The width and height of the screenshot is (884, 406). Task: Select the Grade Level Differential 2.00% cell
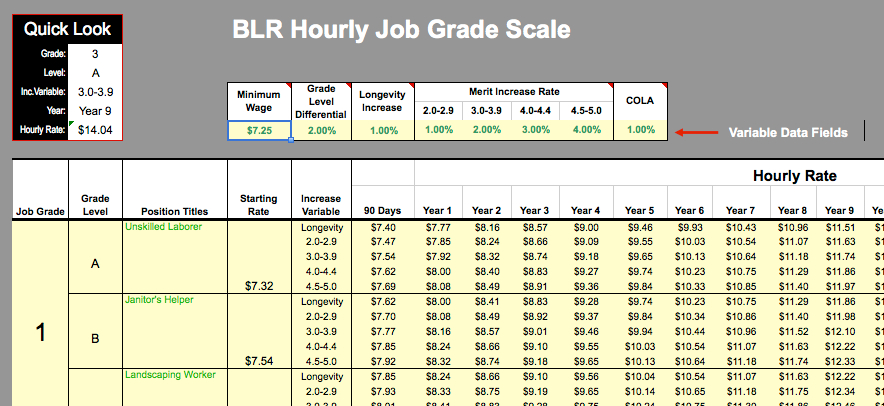321,130
